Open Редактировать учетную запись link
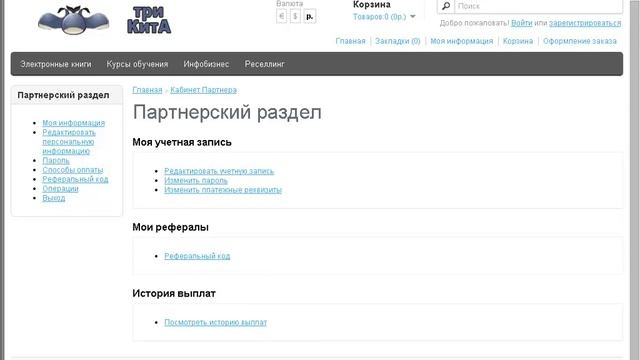The image size is (640, 360). 219,171
